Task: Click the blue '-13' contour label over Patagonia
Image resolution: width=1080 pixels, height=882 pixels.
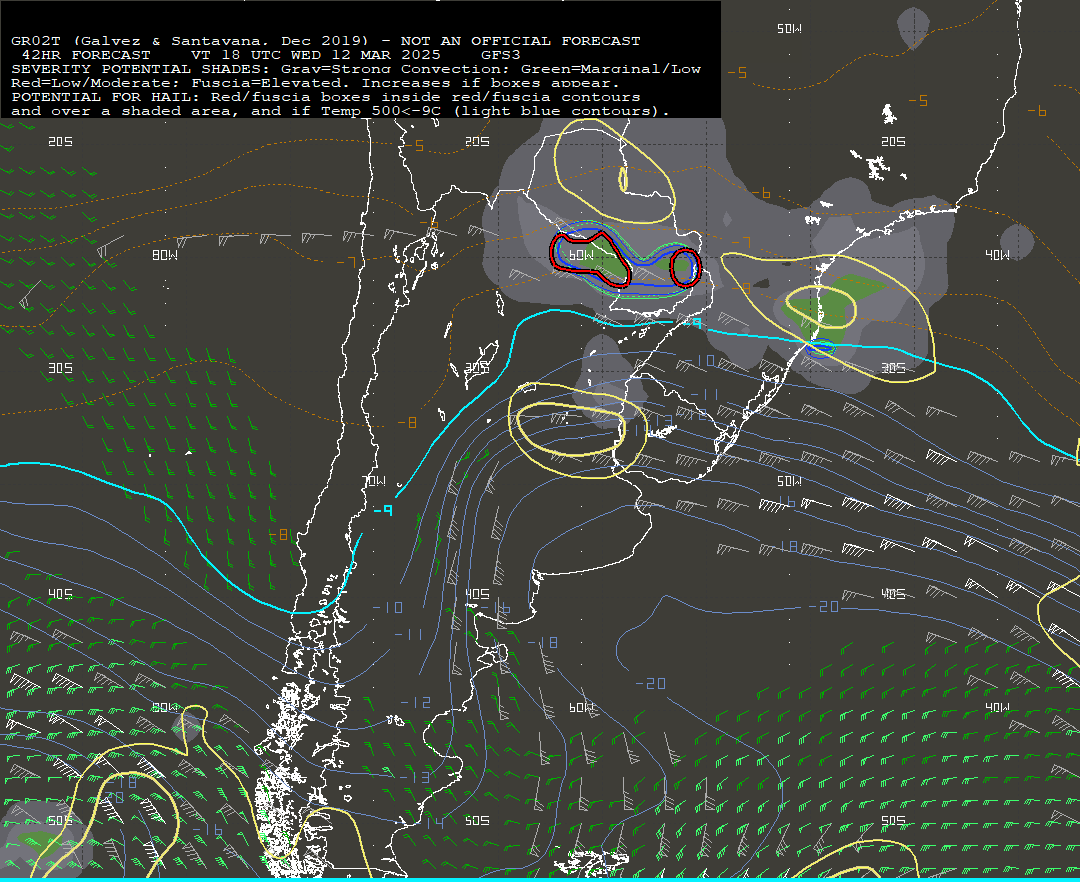Action: pyautogui.click(x=415, y=777)
